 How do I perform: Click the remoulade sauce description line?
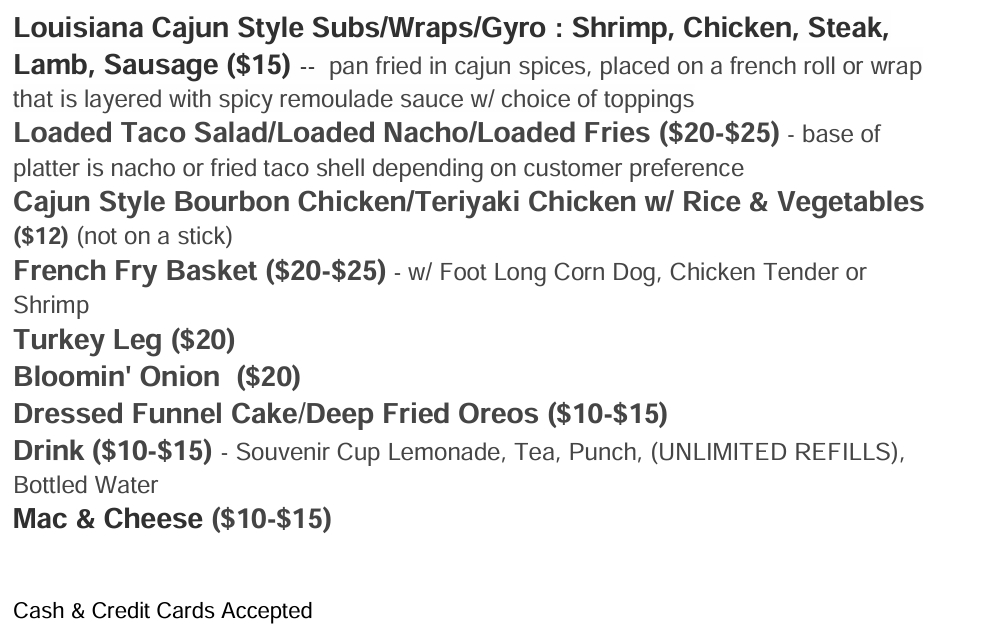(x=353, y=99)
